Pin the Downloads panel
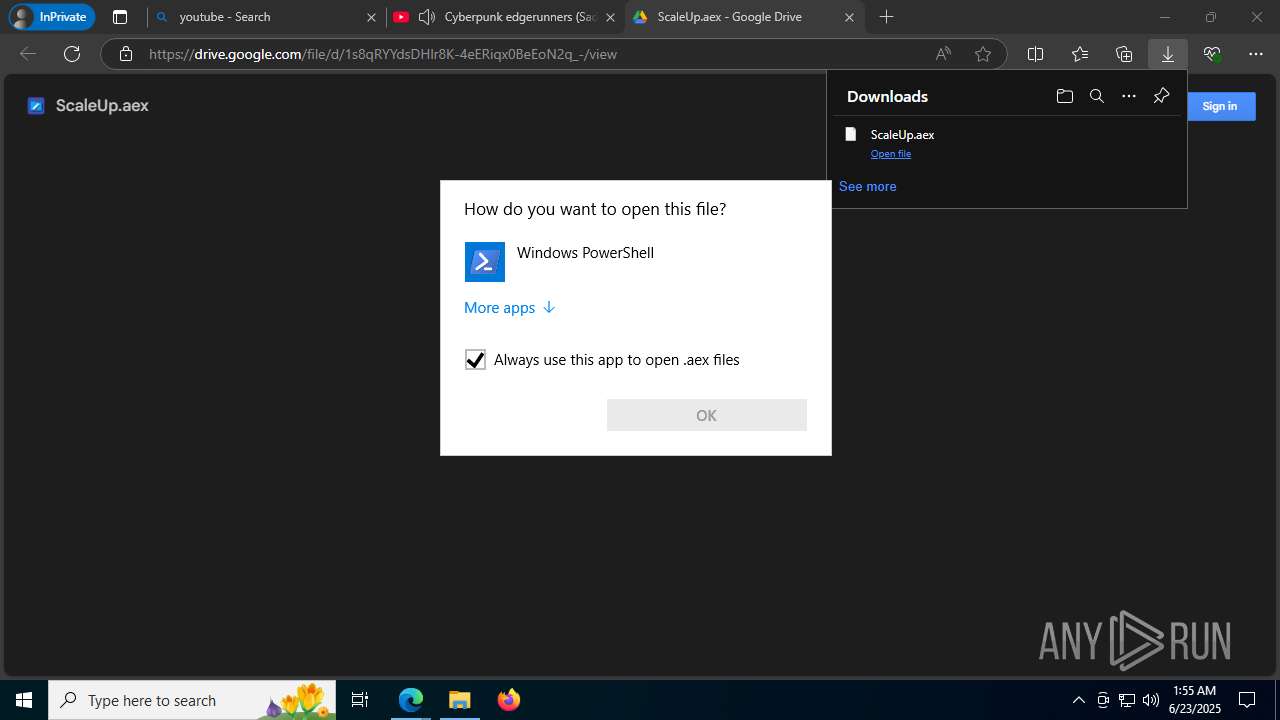This screenshot has width=1280, height=720. pyautogui.click(x=1161, y=96)
